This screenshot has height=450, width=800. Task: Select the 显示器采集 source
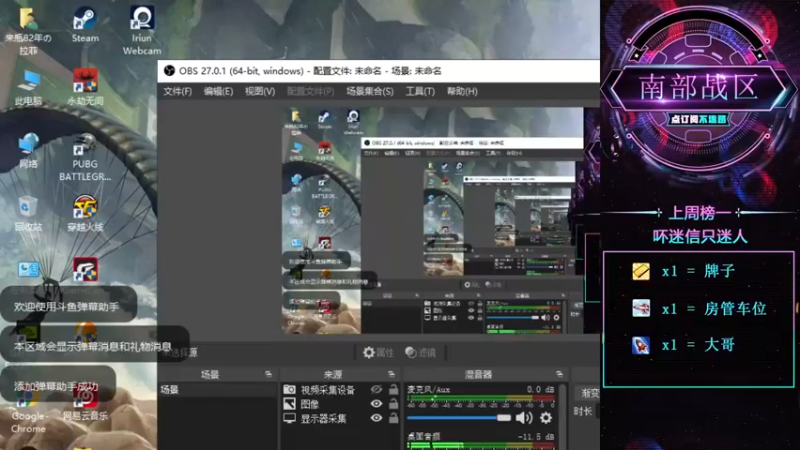tap(323, 418)
